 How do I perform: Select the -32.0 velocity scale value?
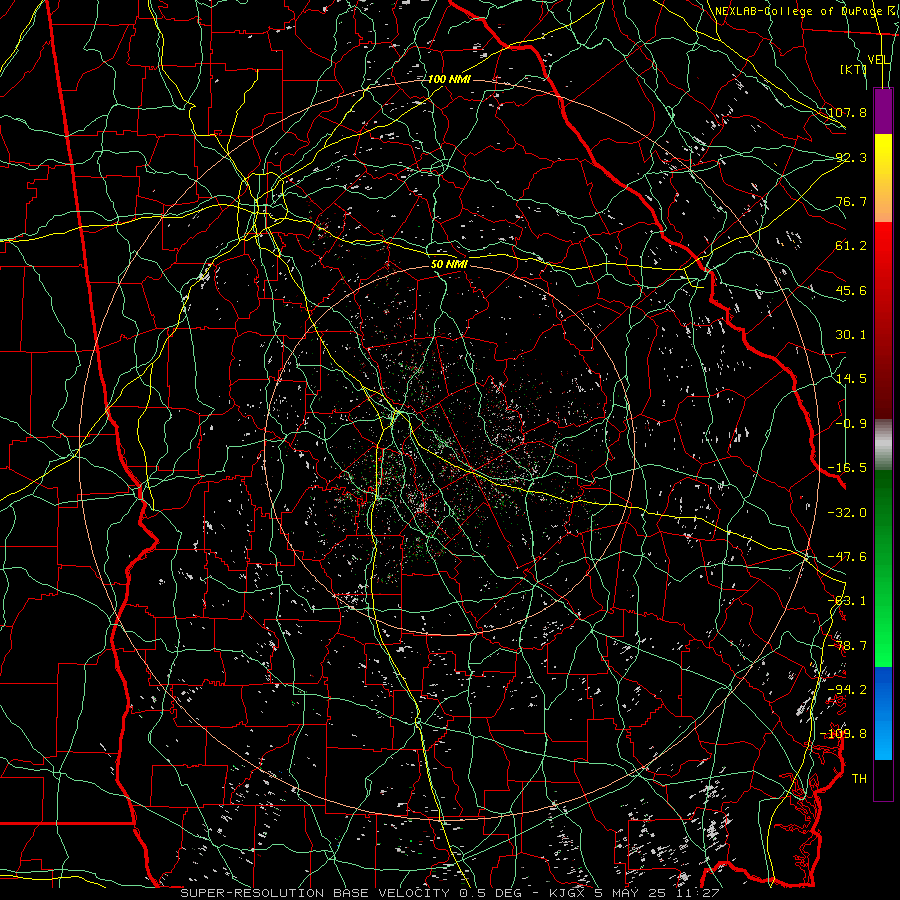pyautogui.click(x=847, y=513)
